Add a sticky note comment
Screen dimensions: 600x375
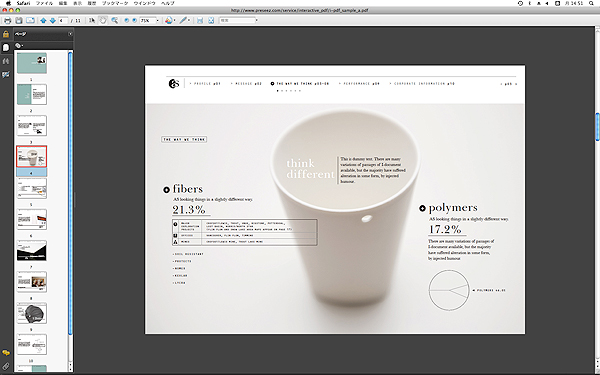(x=168, y=20)
